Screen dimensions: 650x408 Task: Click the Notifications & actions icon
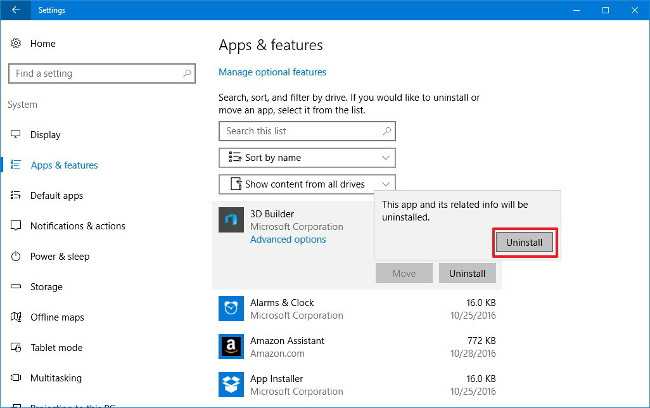pos(16,226)
